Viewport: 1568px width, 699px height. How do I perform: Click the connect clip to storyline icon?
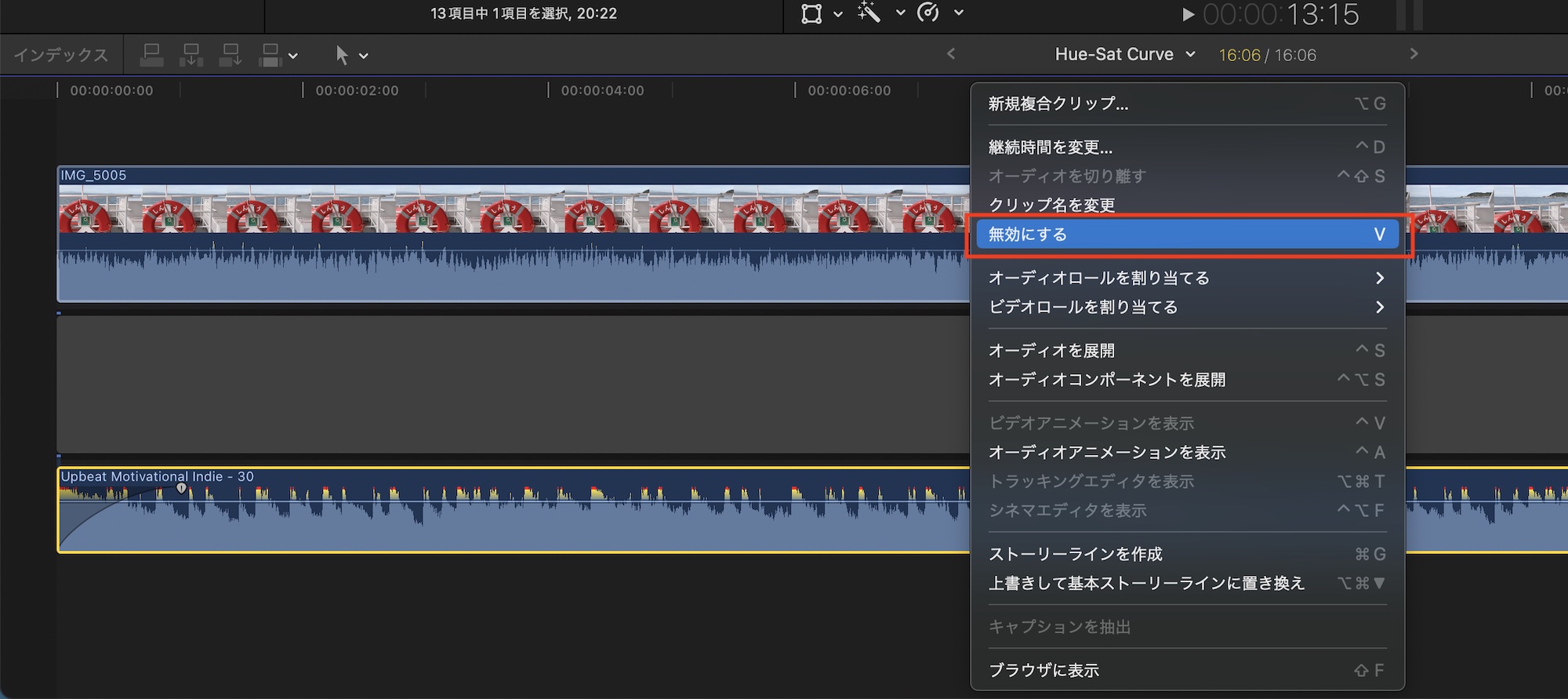151,55
